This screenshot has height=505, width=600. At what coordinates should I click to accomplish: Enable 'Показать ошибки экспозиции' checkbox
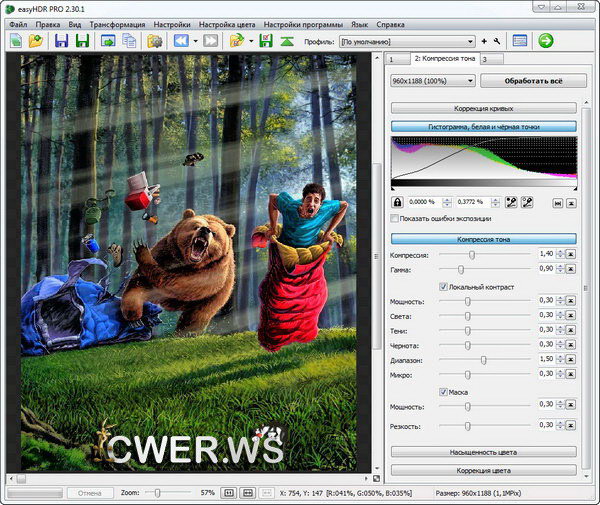396,218
